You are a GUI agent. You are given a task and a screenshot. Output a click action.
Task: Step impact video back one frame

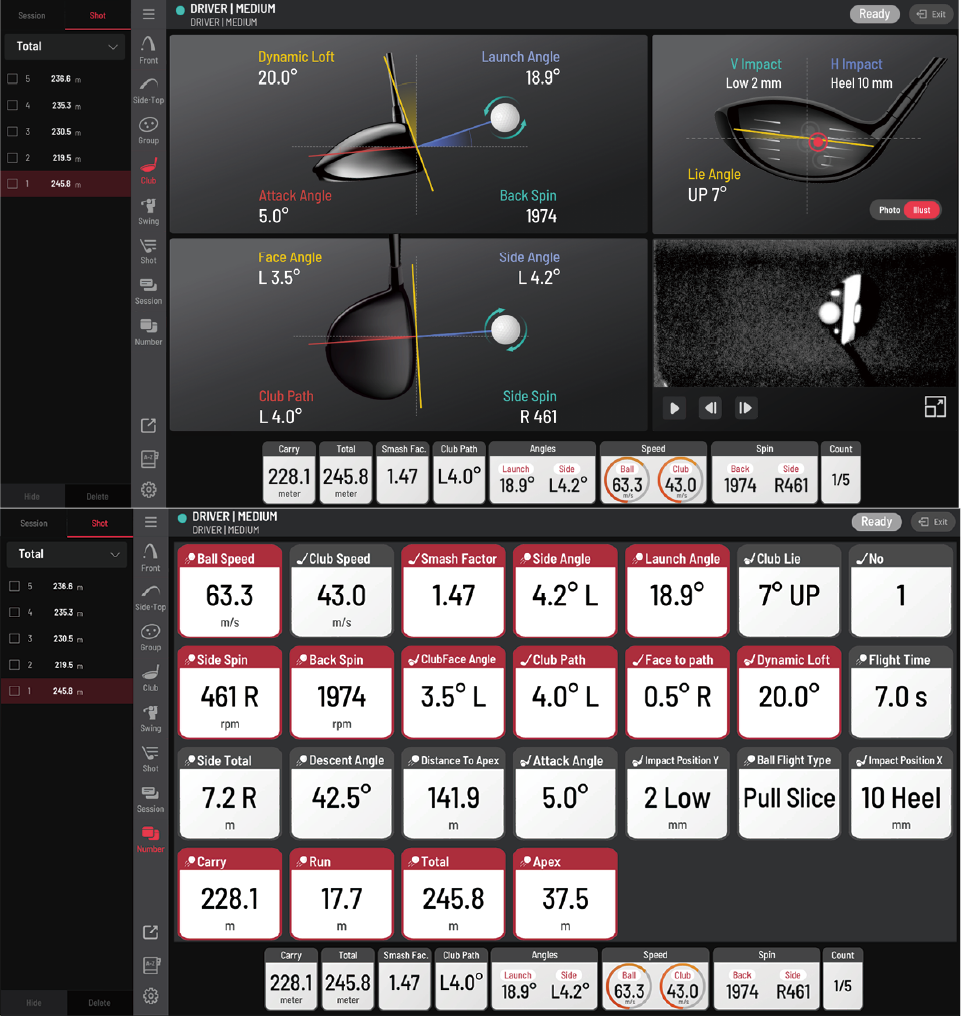point(711,408)
